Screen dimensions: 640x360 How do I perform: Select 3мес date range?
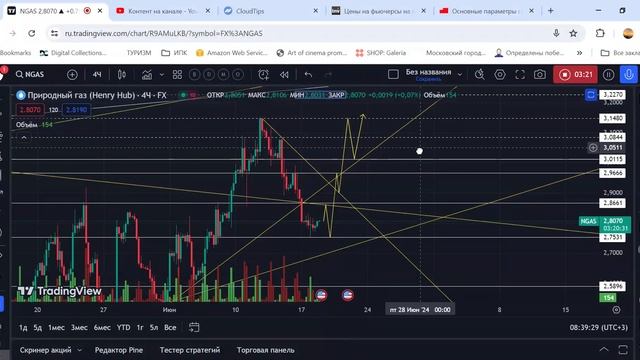point(79,327)
